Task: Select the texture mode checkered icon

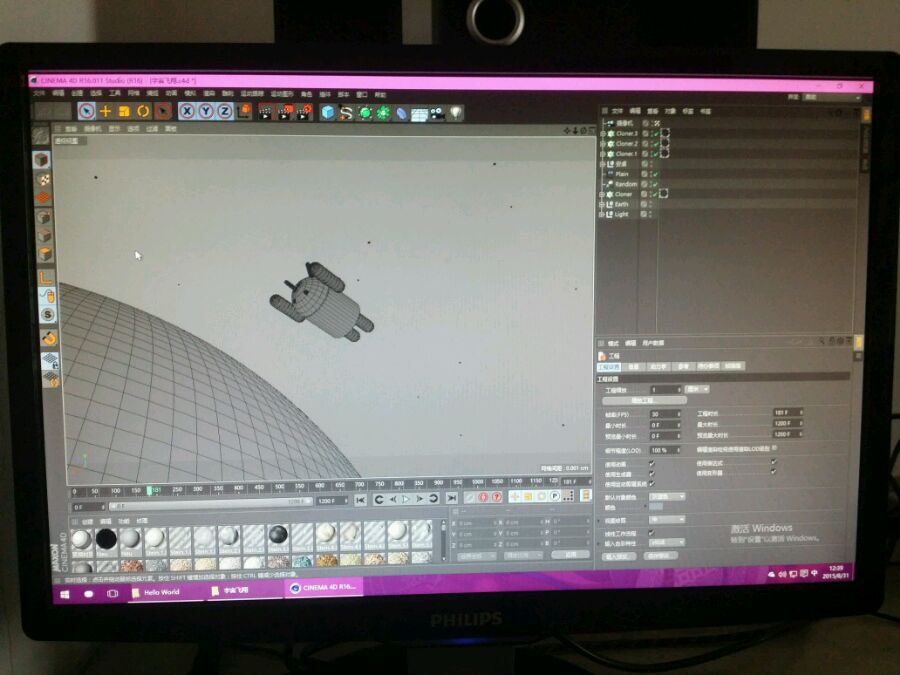Action: [42, 180]
